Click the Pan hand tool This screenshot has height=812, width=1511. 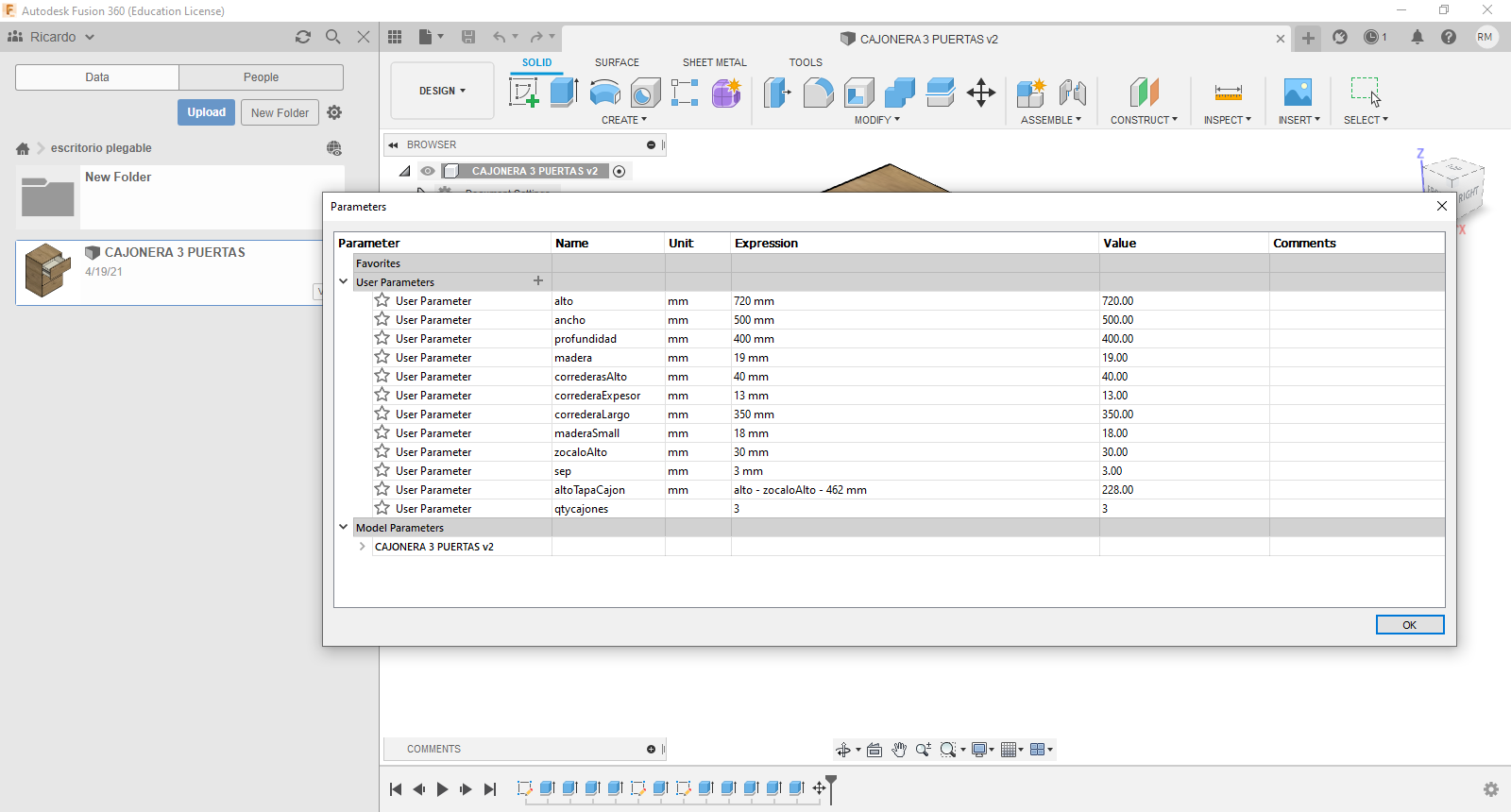[x=899, y=750]
